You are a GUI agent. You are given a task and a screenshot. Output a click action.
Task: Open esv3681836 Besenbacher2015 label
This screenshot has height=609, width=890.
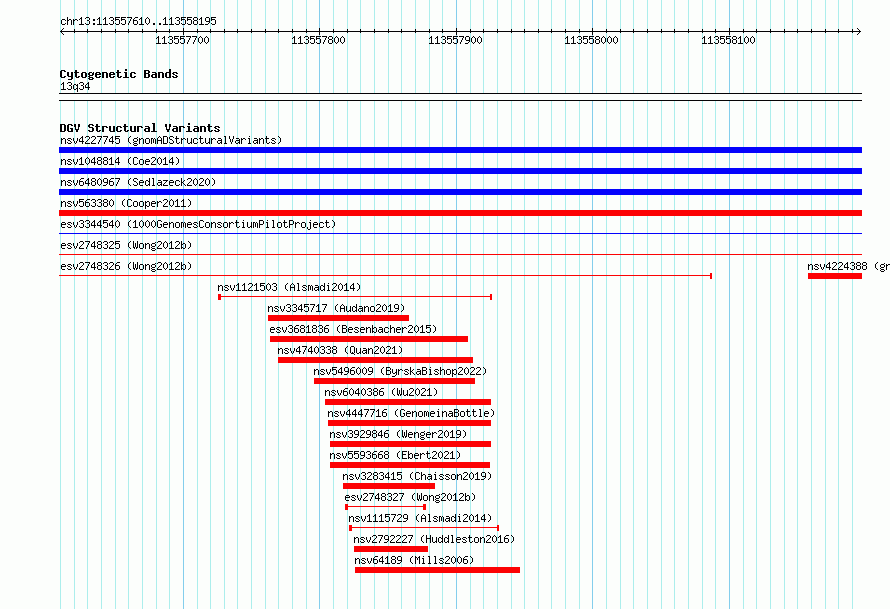pyautogui.click(x=353, y=329)
